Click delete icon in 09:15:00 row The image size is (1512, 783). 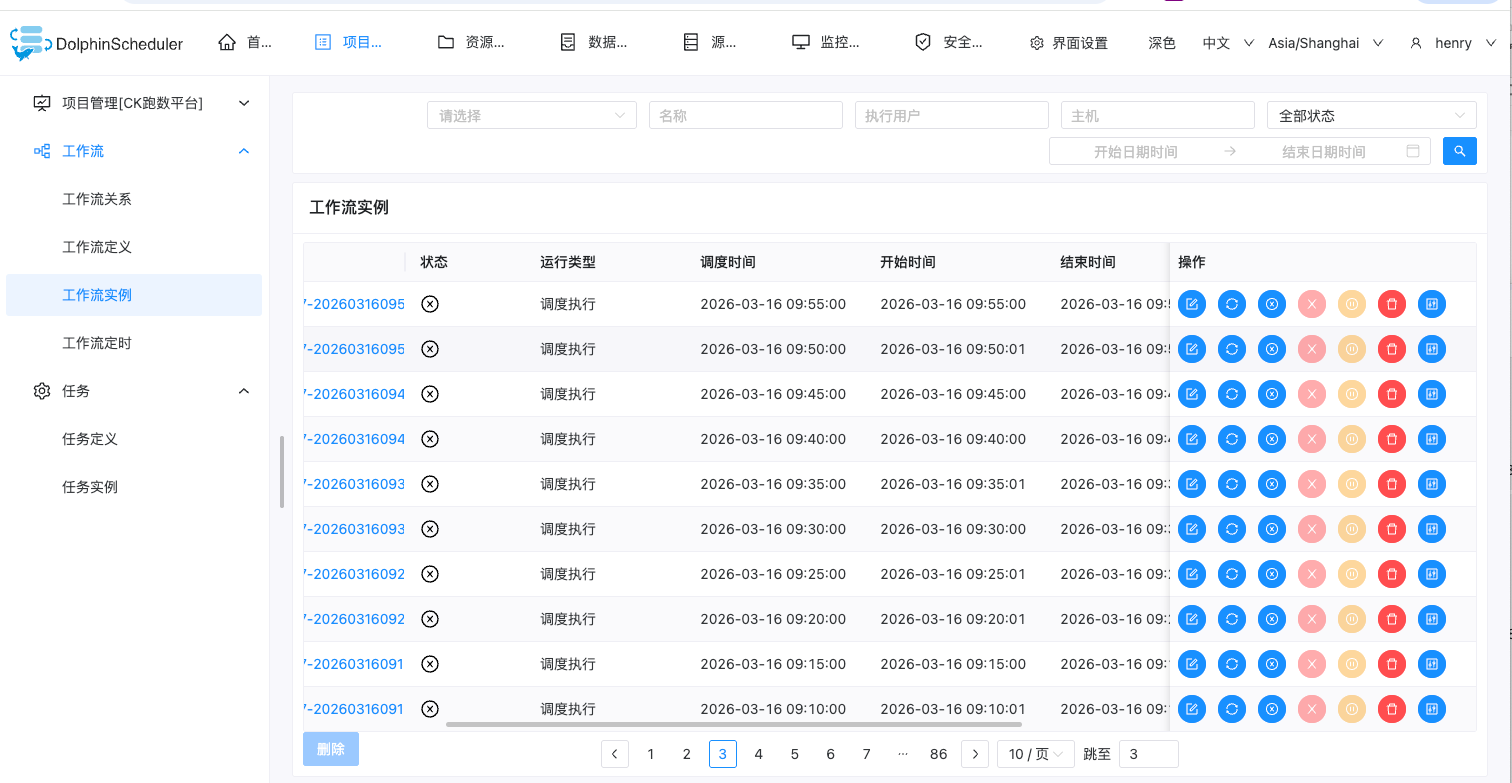coord(1392,664)
